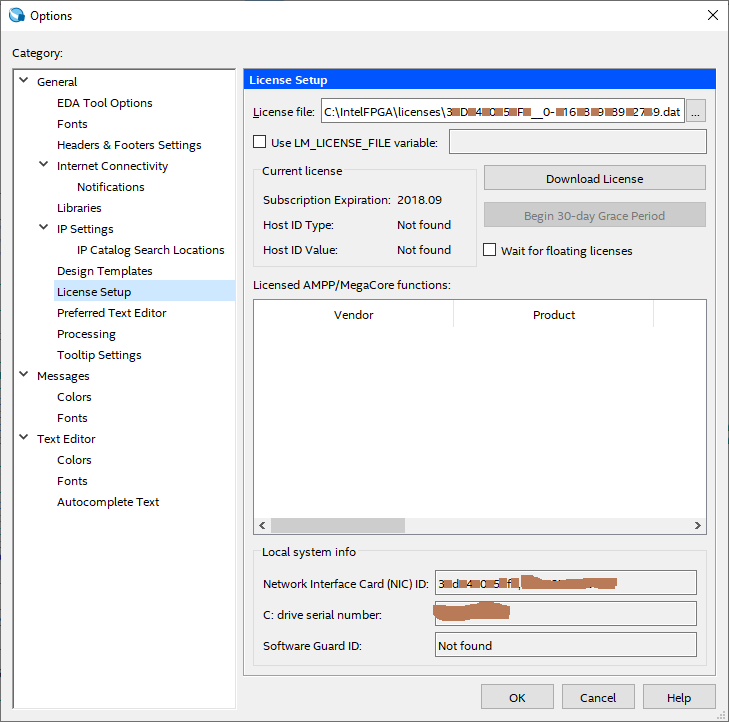729x722 pixels.
Task: Open Preferred Text Editor settings
Action: click(112, 313)
